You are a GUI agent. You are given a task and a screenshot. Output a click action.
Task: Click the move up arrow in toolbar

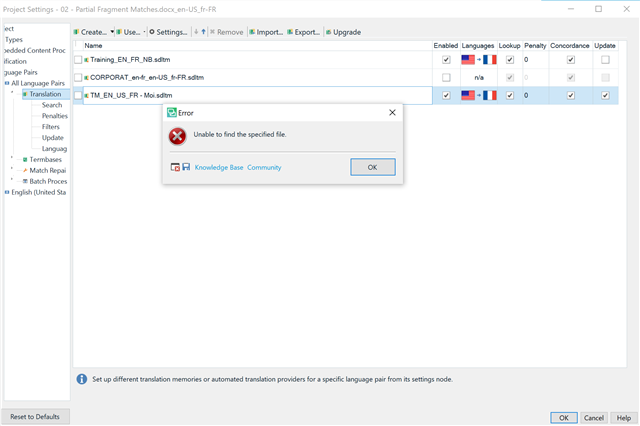[x=203, y=32]
